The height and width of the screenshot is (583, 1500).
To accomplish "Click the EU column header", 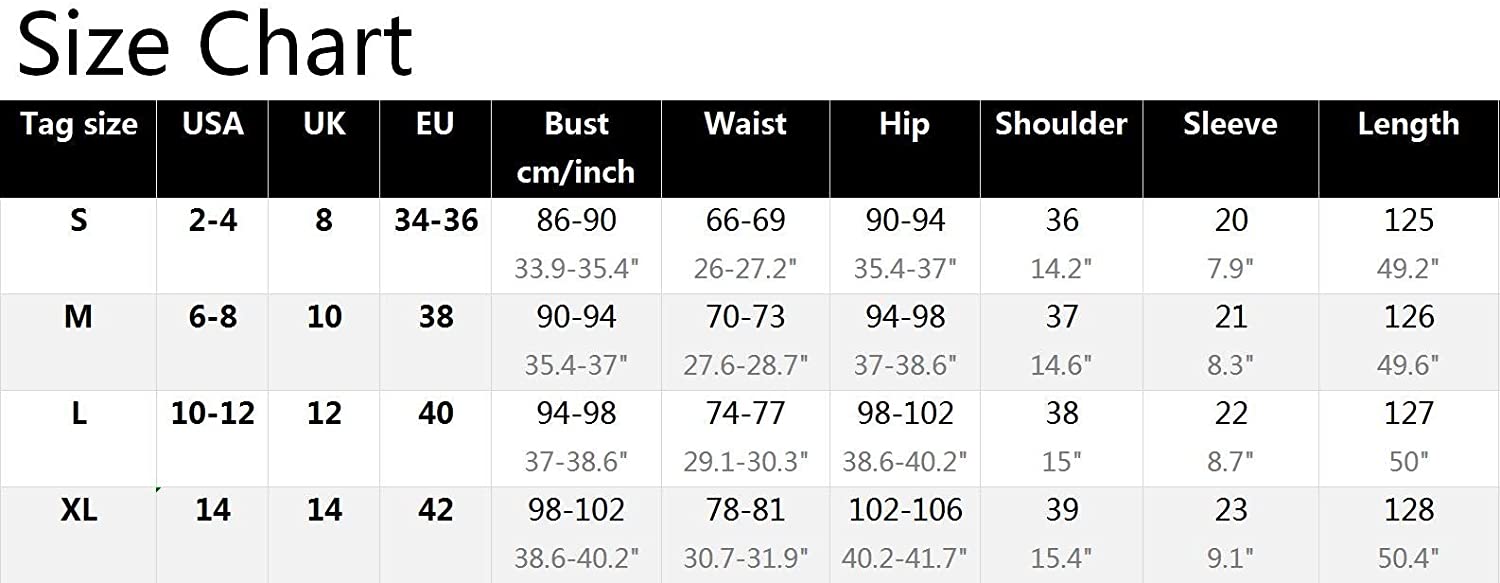I will pos(435,124).
